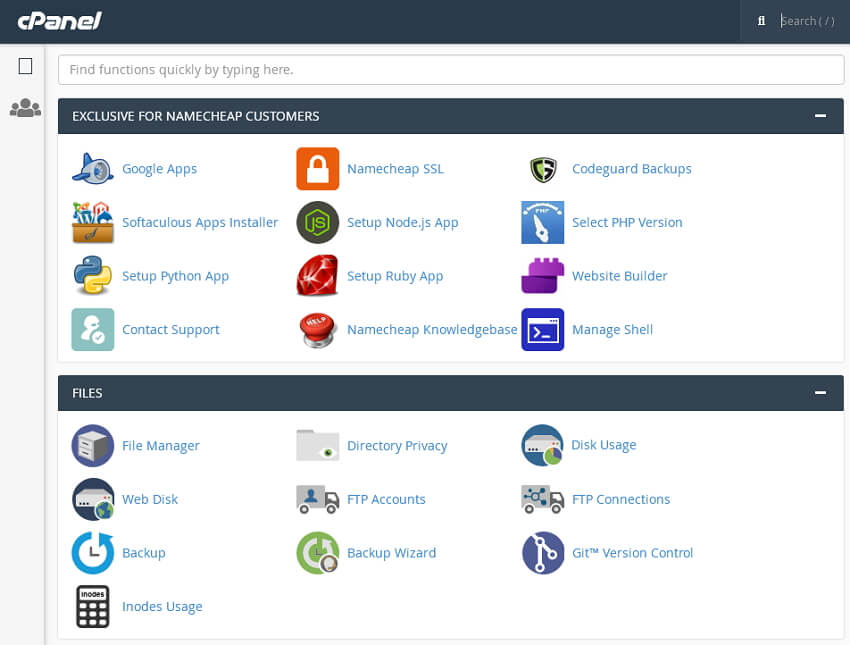Click the Website Builder link
The image size is (850, 645).
pos(620,276)
